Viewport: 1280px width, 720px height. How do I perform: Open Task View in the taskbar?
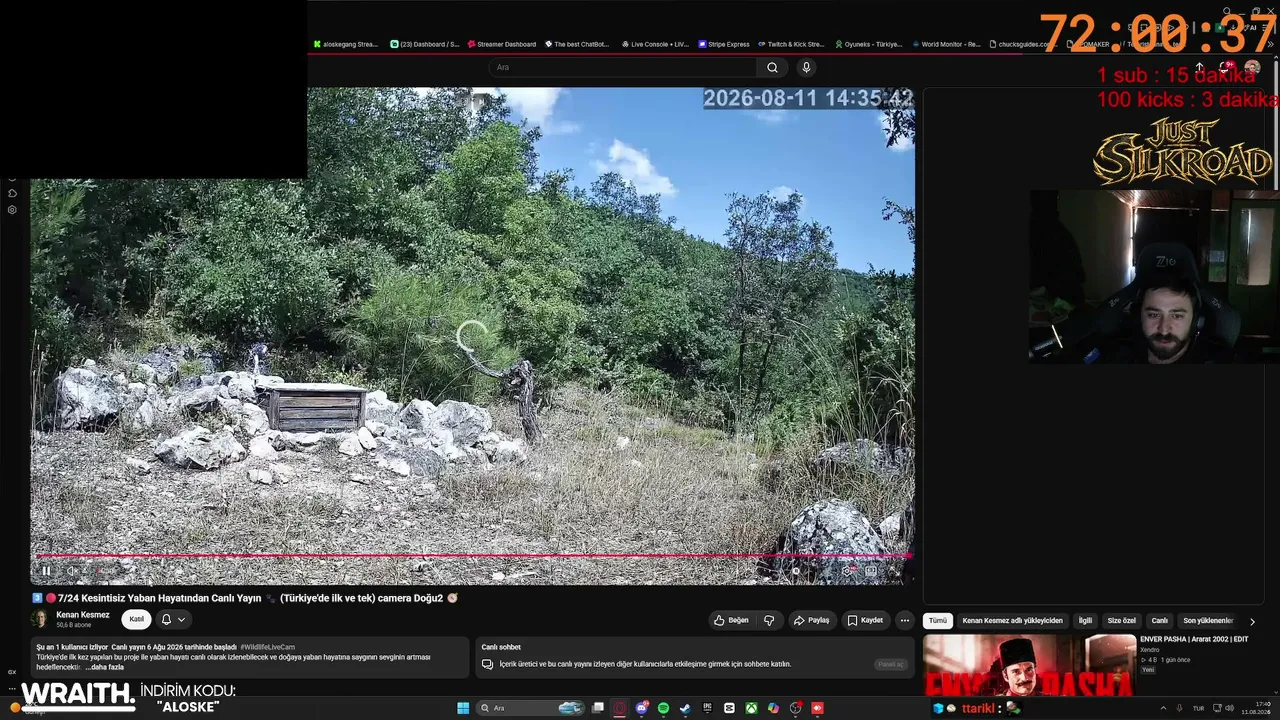(x=598, y=708)
